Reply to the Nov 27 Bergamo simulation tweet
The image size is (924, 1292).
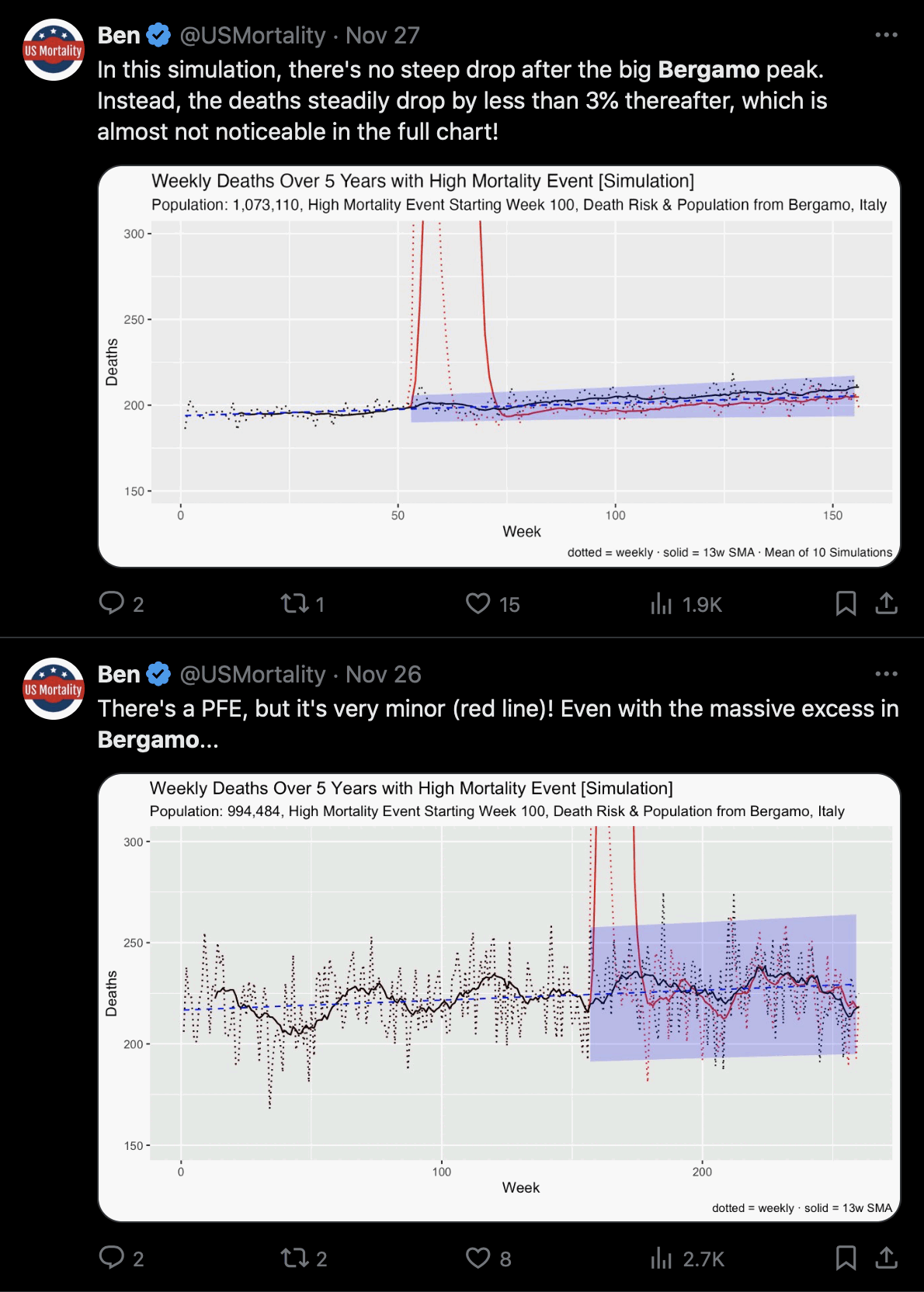(112, 603)
